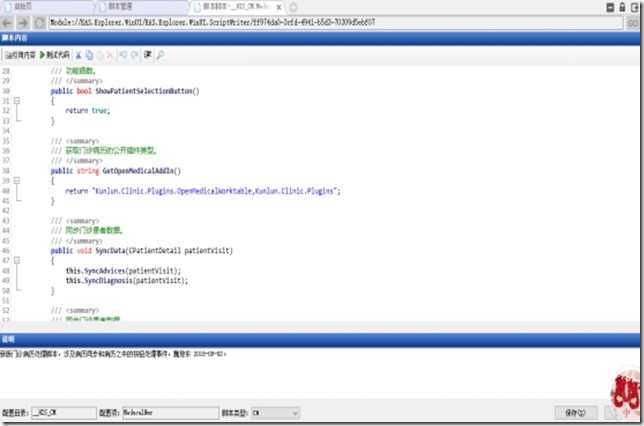Click the return 'Kunlun.Clinic.Plugins' string line
Image resolution: width=644 pixels, height=426 pixels.
(x=203, y=191)
